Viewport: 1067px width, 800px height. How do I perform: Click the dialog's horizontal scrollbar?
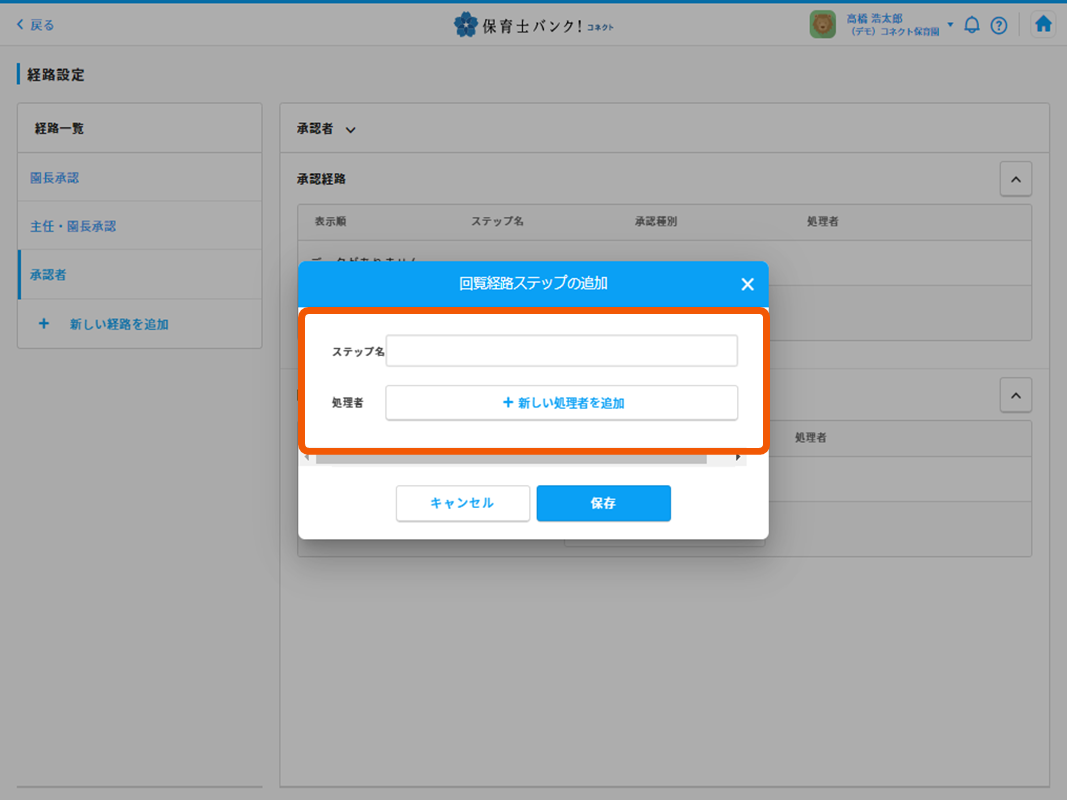pos(510,458)
